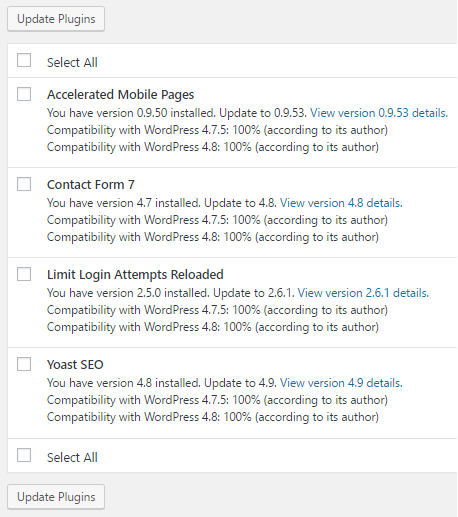Click Yoast SEO's WordPress 4.8 compatibility line
Viewport: 458px width, 517px height.
click(213, 417)
